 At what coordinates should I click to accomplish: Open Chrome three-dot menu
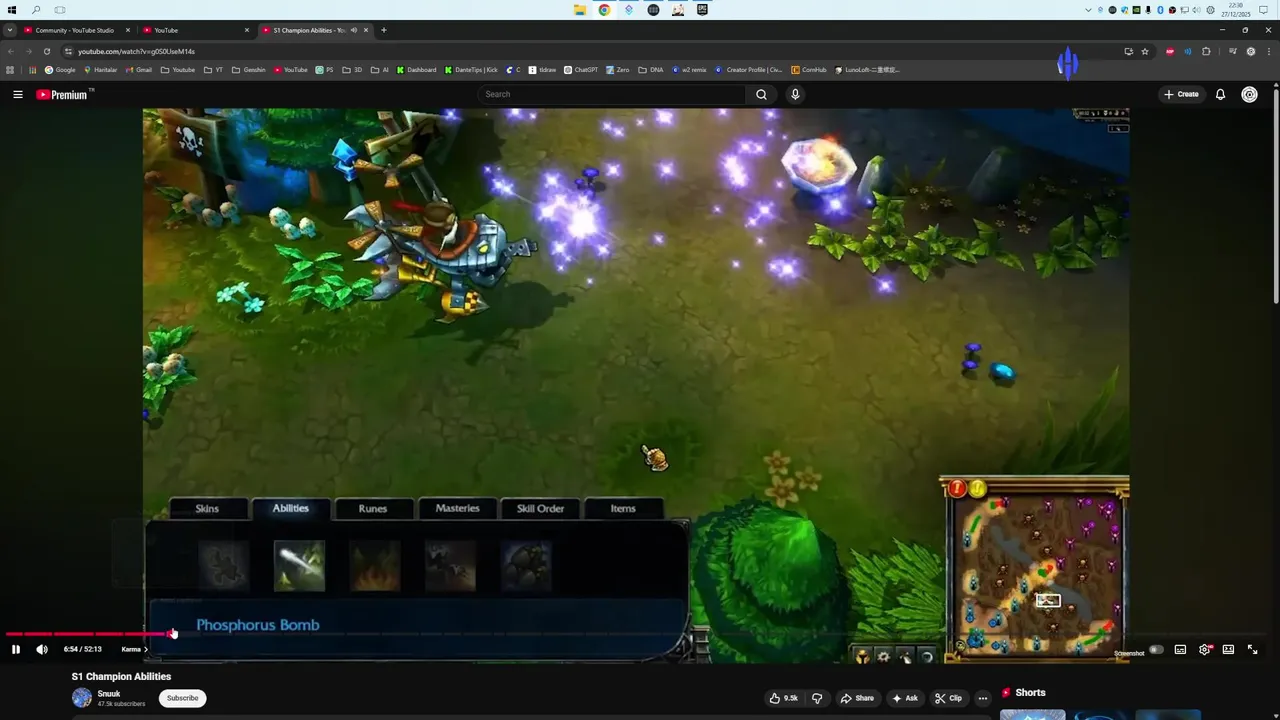[x=1269, y=51]
